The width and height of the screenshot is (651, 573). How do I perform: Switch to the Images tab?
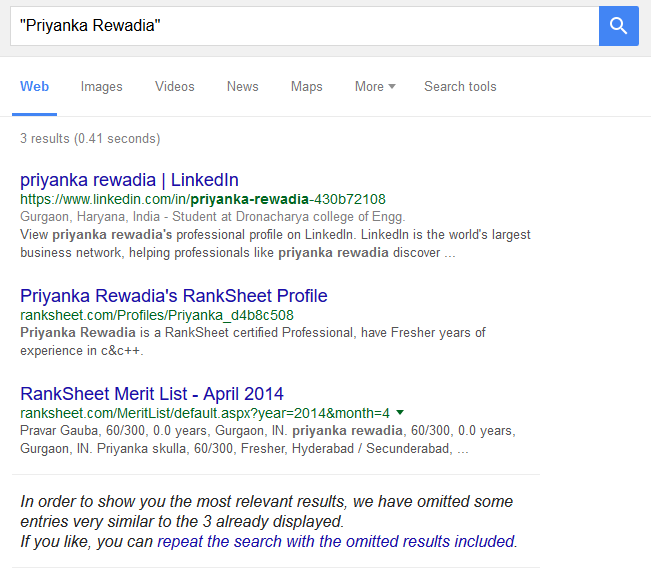click(x=101, y=86)
